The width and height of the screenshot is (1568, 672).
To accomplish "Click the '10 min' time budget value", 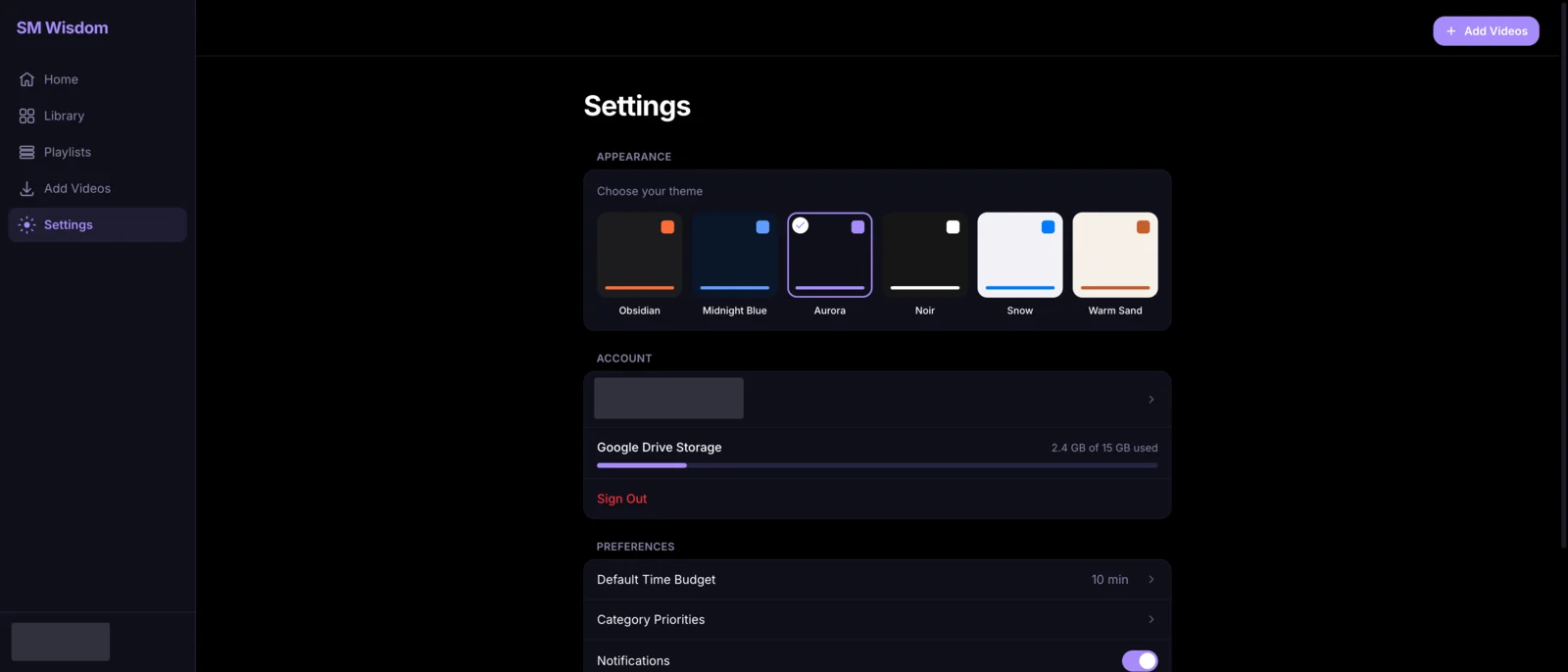I will click(1109, 580).
